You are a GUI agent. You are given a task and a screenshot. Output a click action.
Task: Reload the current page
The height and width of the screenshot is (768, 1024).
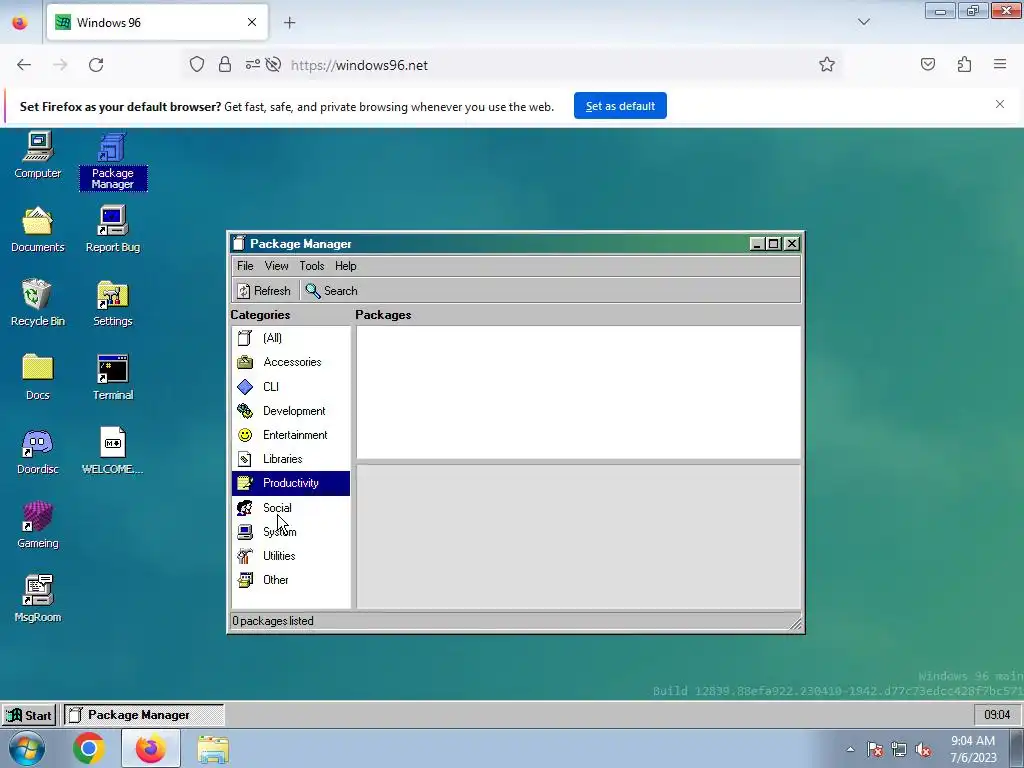click(96, 65)
